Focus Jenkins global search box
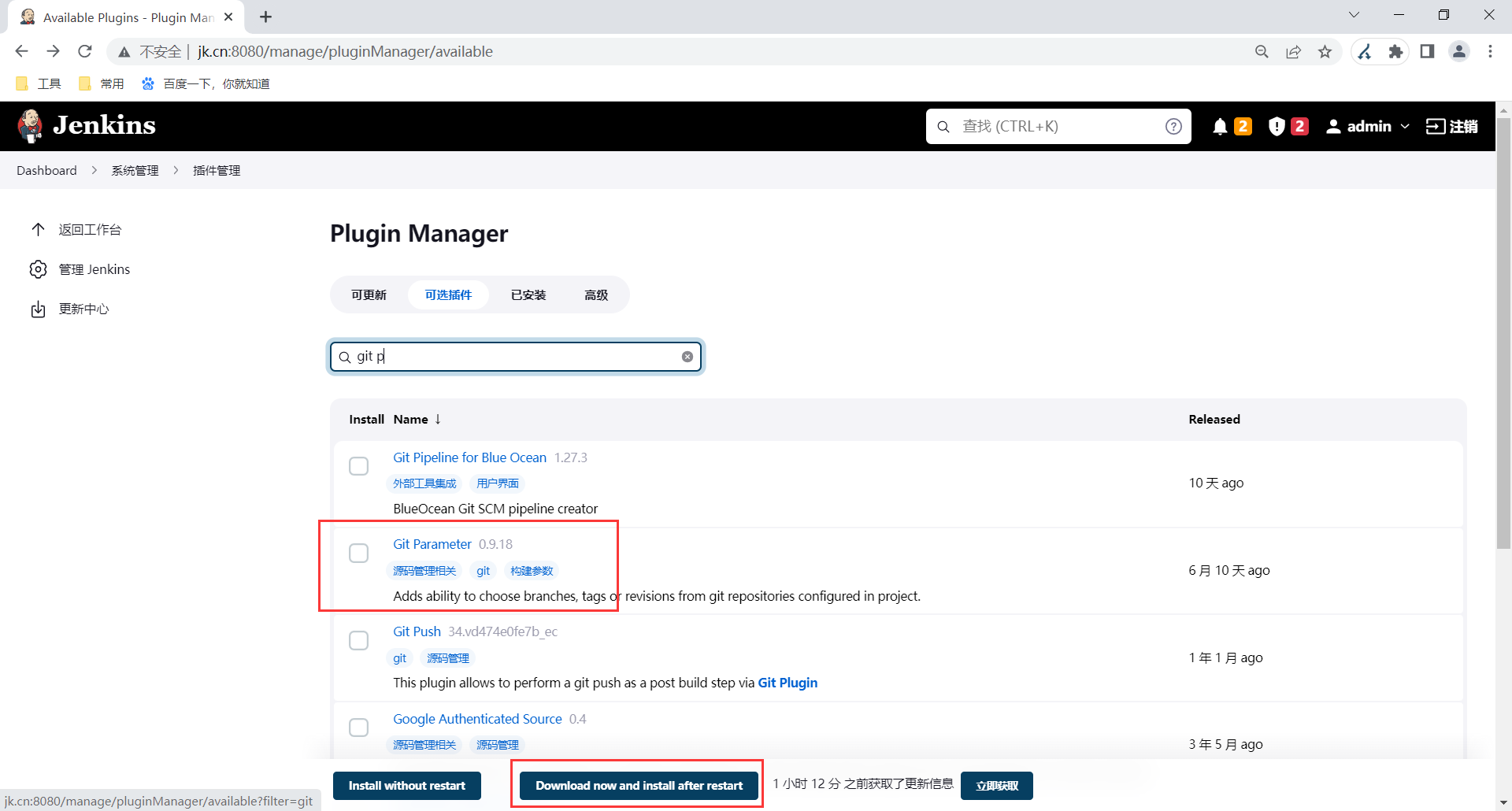 point(1058,126)
